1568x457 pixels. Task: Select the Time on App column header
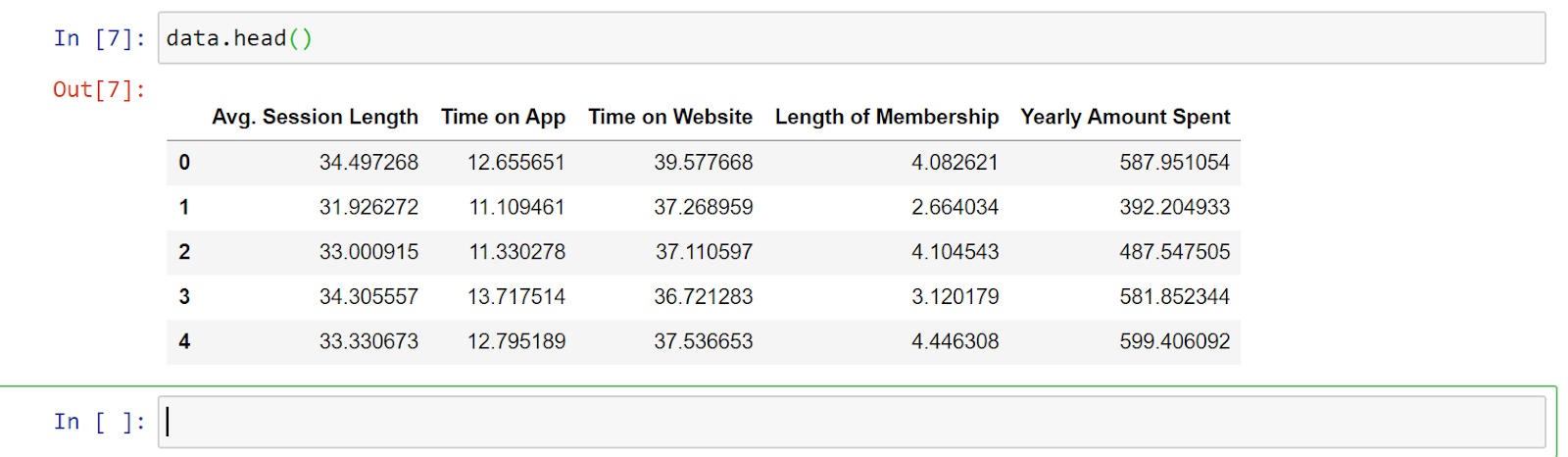click(503, 117)
